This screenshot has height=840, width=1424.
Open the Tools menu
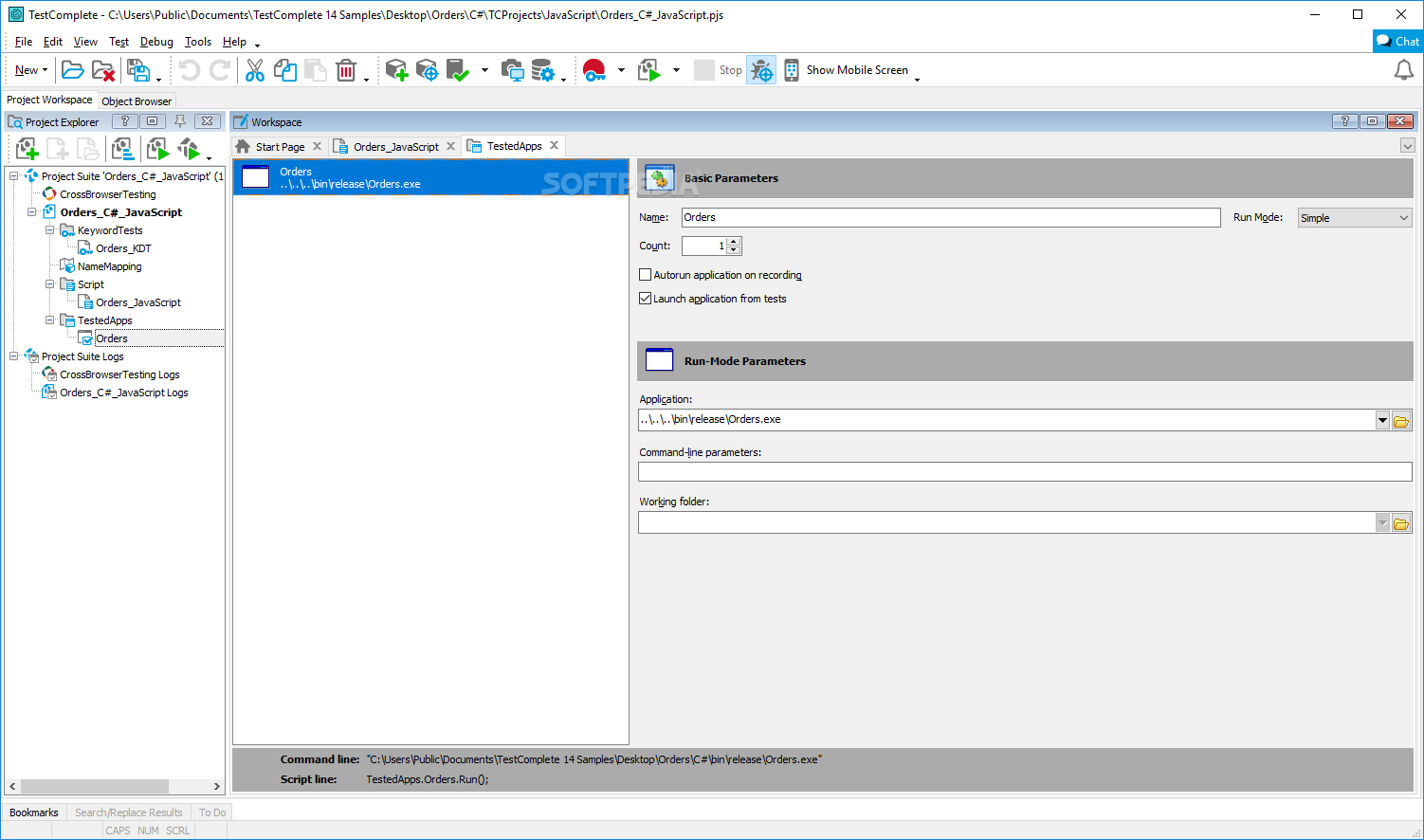point(198,42)
